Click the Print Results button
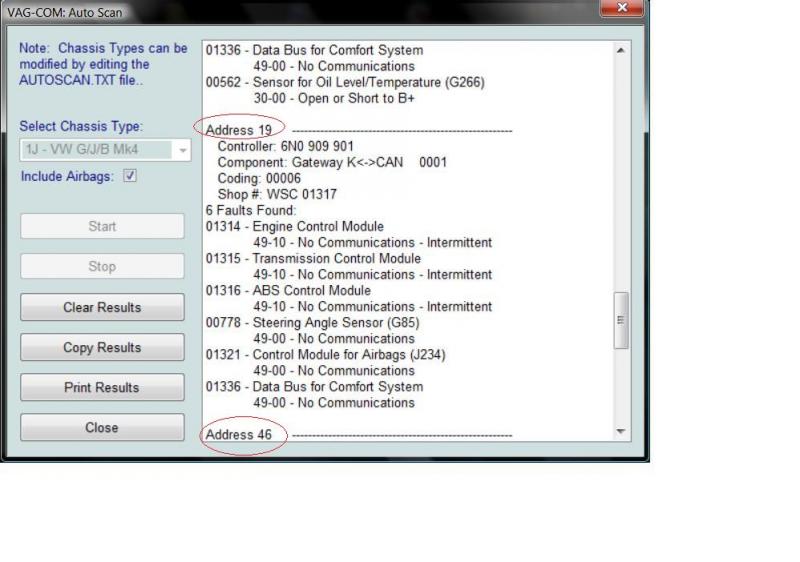Viewport: 800px width, 562px height. point(102,388)
